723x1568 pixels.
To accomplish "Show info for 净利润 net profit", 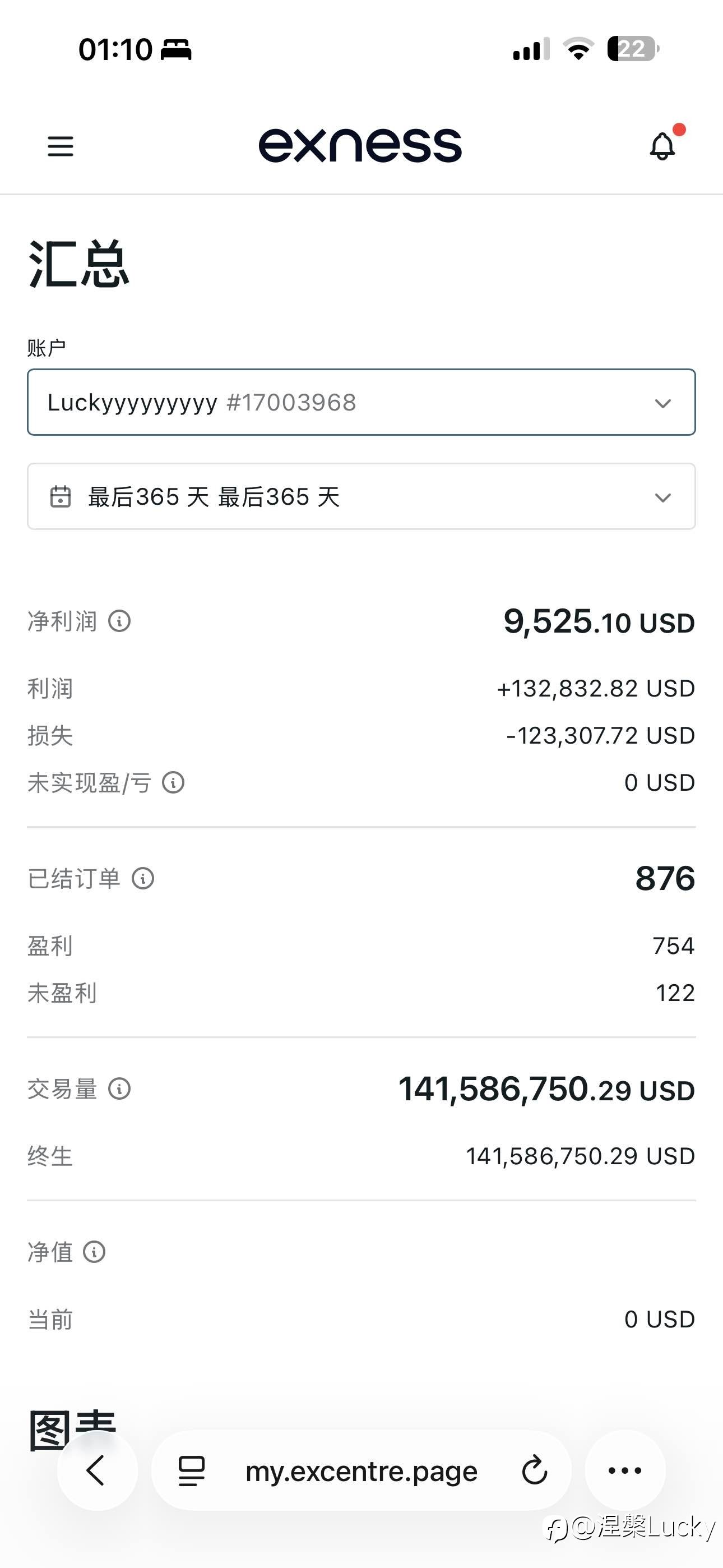I will tap(119, 621).
